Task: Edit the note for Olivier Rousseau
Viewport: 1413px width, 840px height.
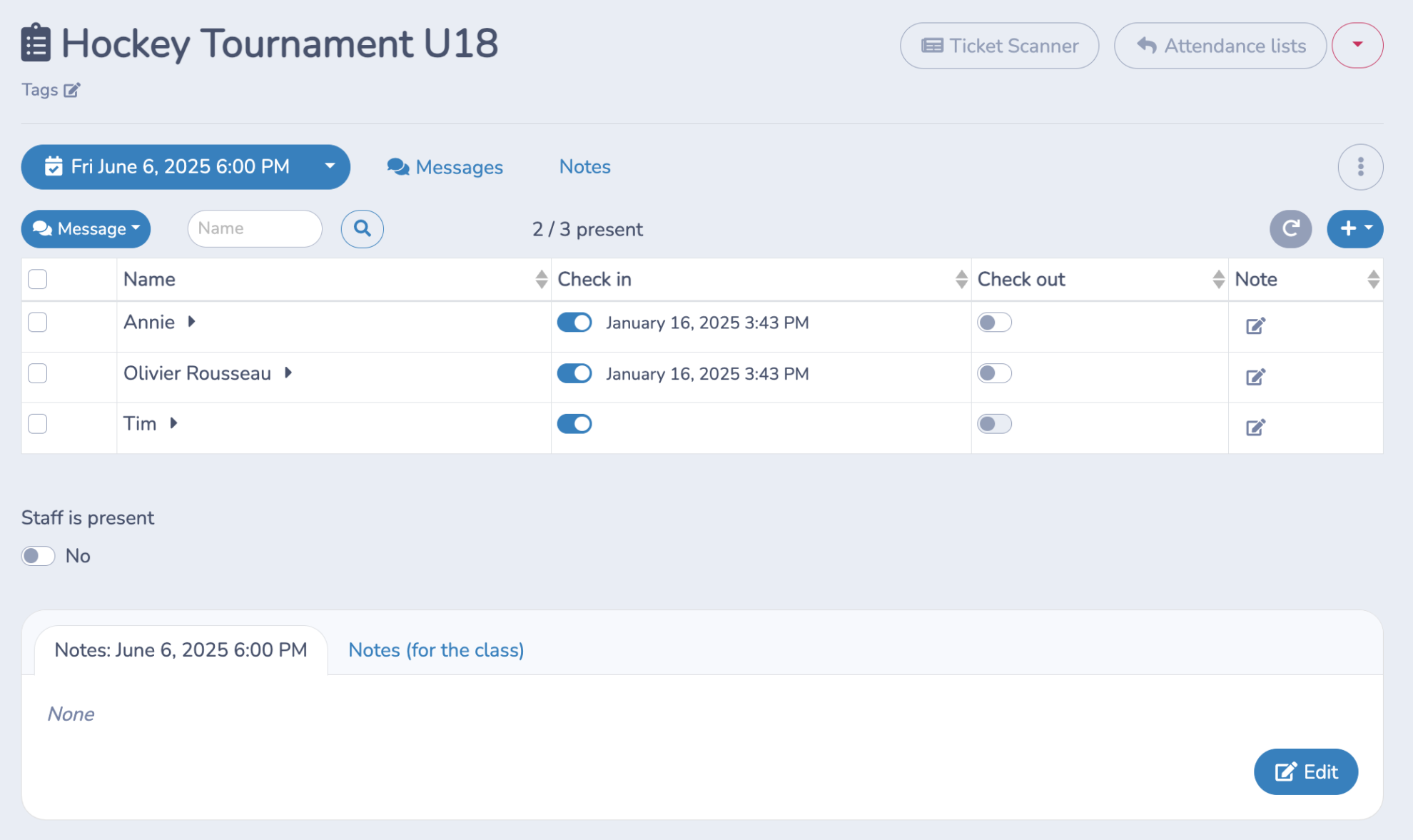Action: [x=1255, y=377]
